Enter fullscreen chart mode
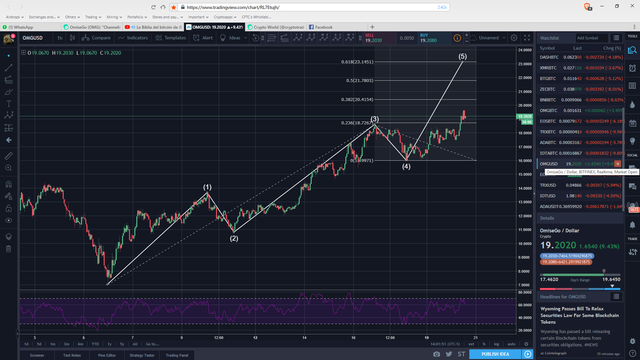The height and width of the screenshot is (360, 640). click(x=527, y=38)
